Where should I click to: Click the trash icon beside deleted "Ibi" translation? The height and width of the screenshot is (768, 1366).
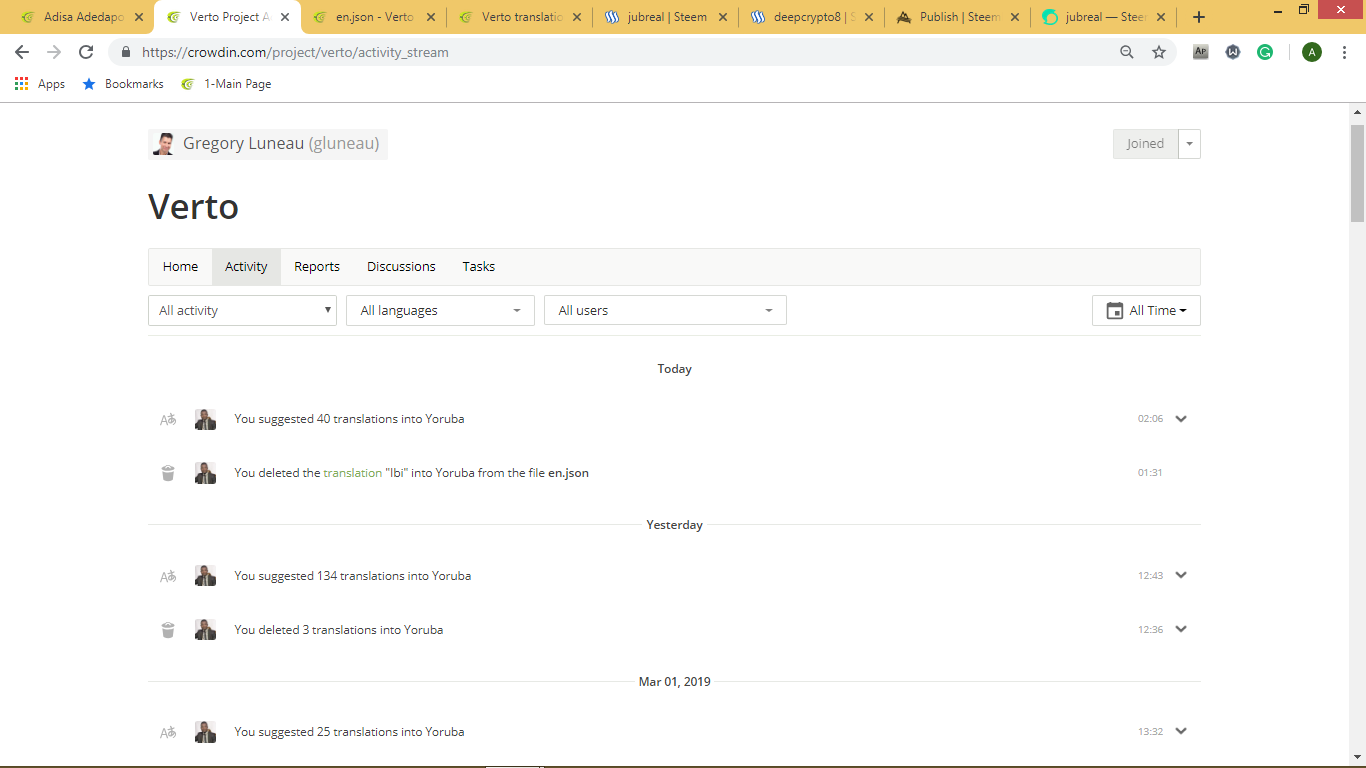coord(168,473)
